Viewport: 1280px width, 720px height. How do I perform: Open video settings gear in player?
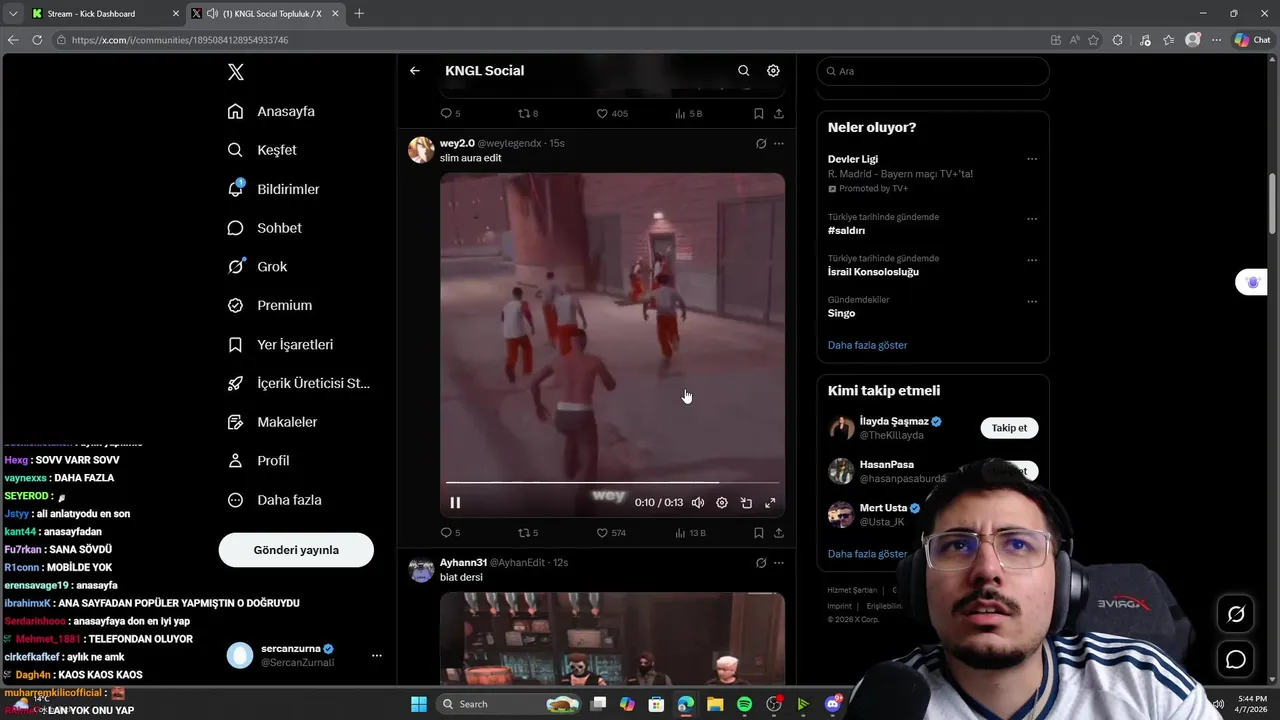tap(722, 503)
